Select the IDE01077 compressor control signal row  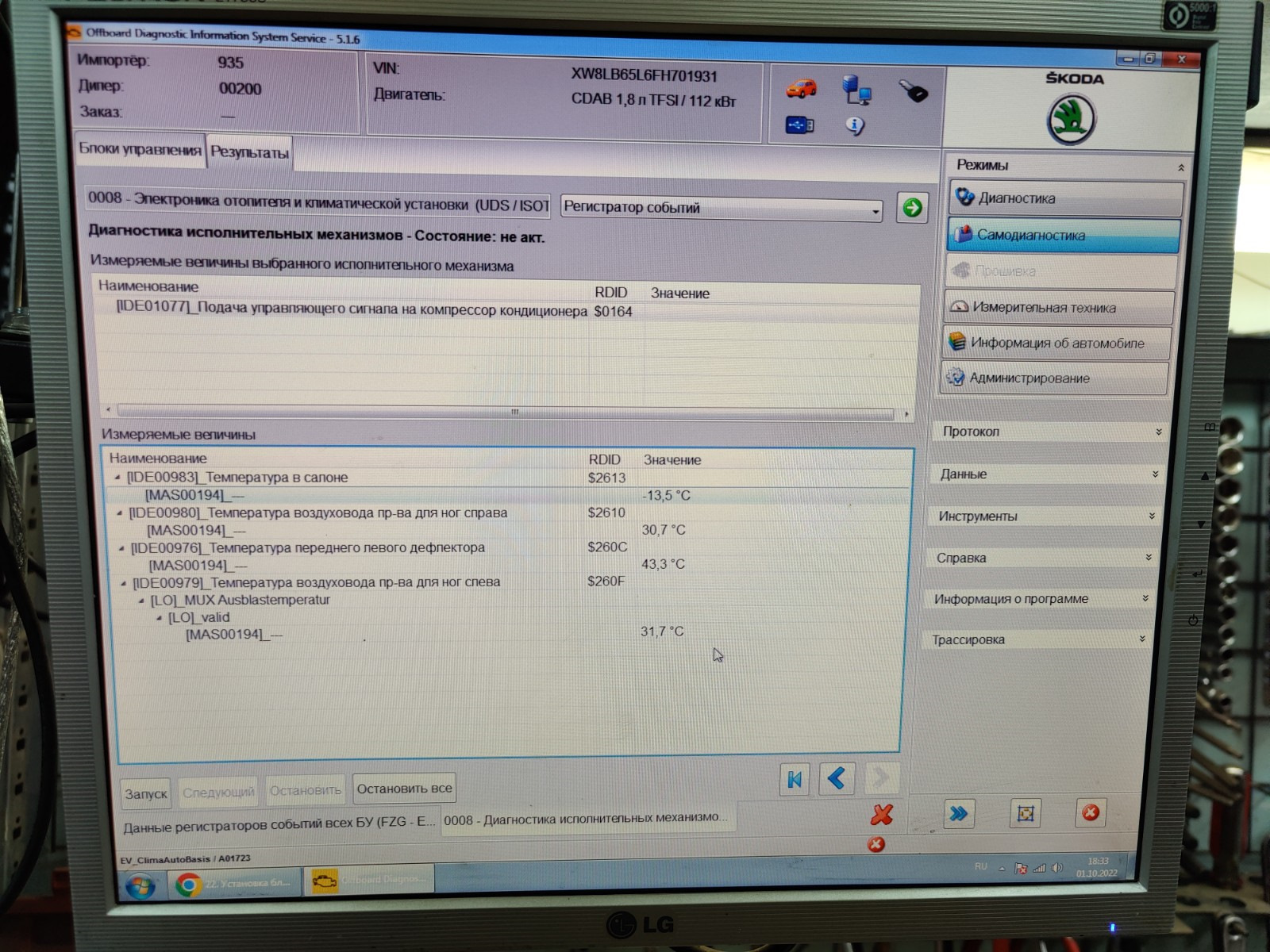pyautogui.click(x=508, y=310)
